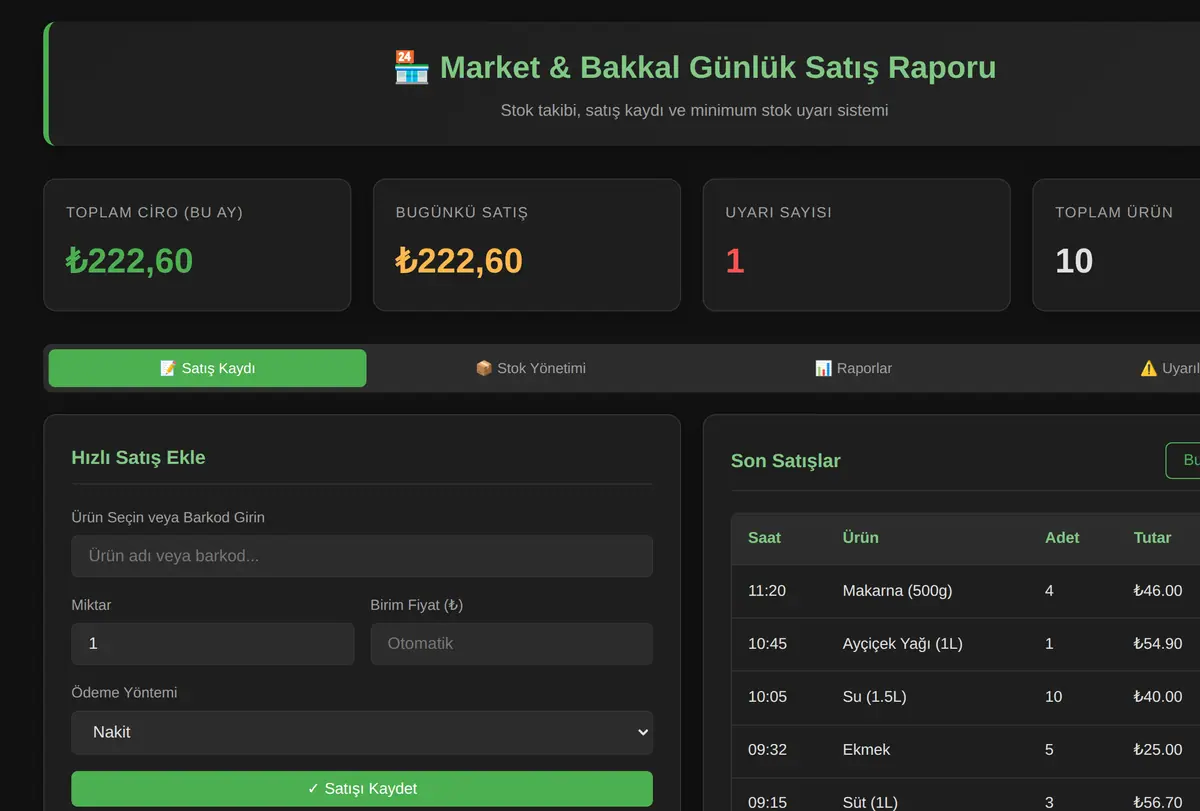Open the Ödeme Yöntemi dropdown
The width and height of the screenshot is (1200, 811).
click(362, 732)
